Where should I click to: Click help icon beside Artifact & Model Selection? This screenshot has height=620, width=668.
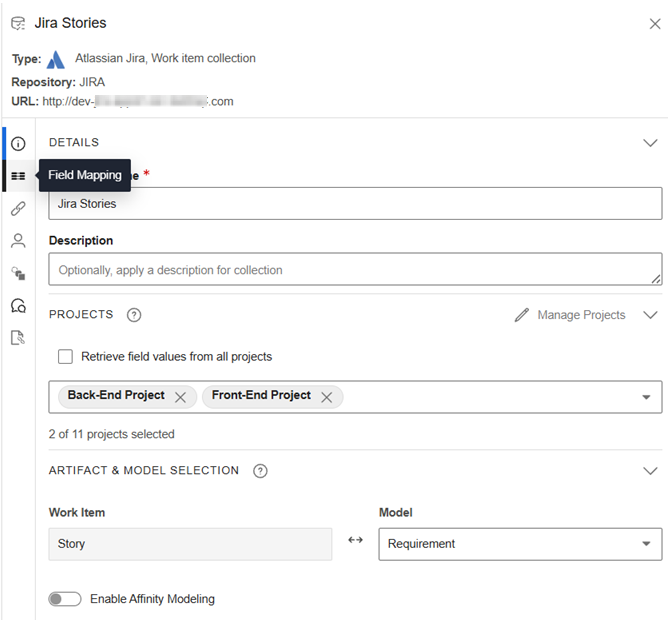tap(260, 471)
